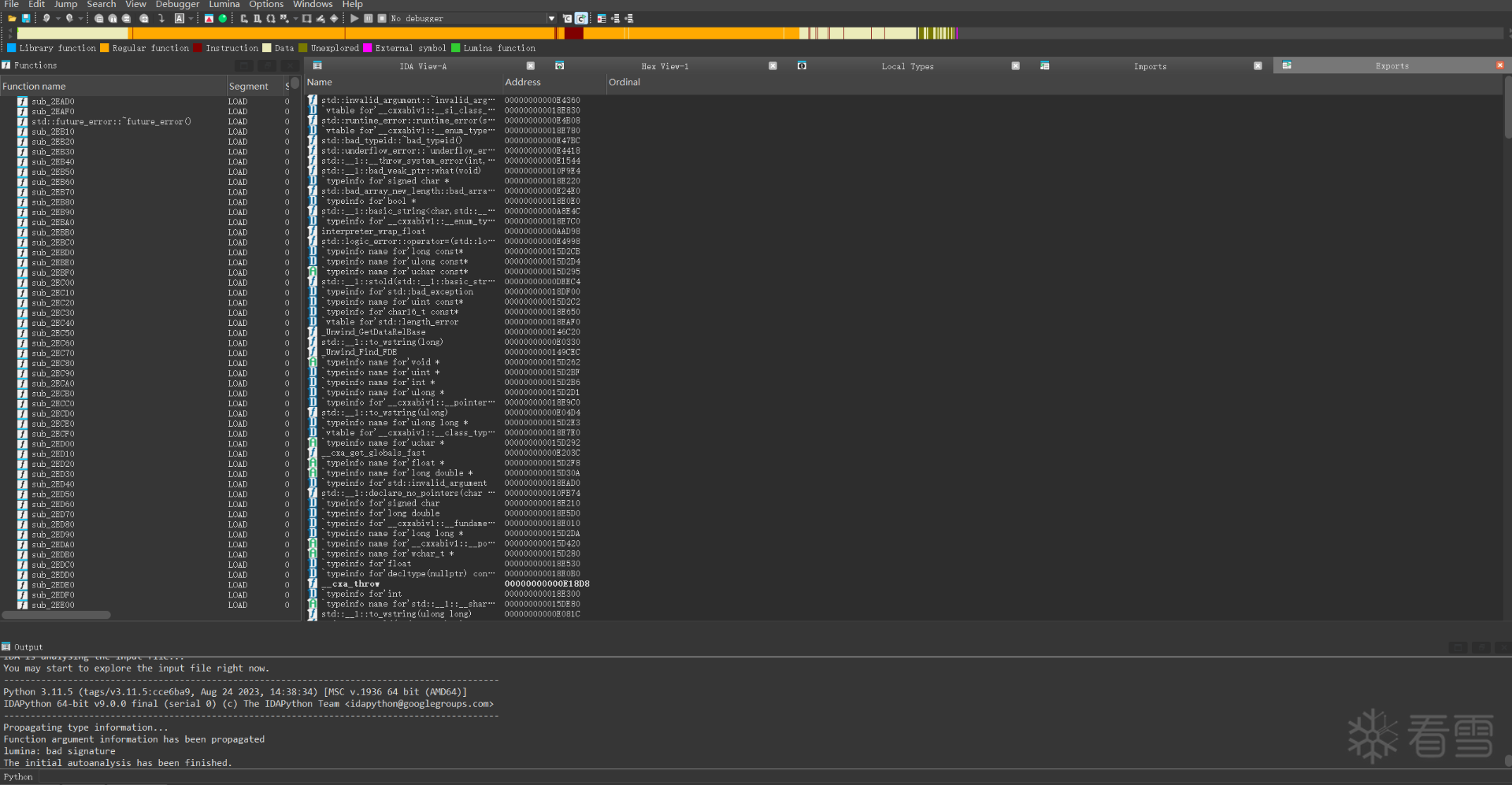Click the Library function blue swatch
The height and width of the screenshot is (785, 1512).
pos(12,48)
